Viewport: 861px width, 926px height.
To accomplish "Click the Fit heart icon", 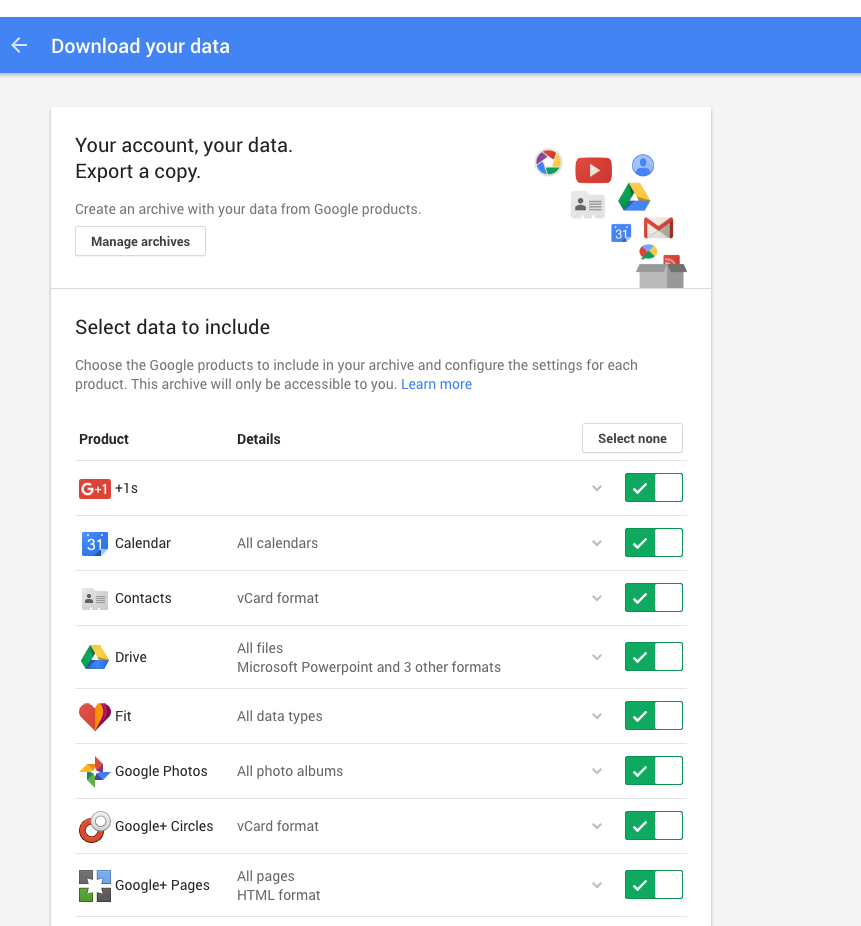I will [x=94, y=716].
